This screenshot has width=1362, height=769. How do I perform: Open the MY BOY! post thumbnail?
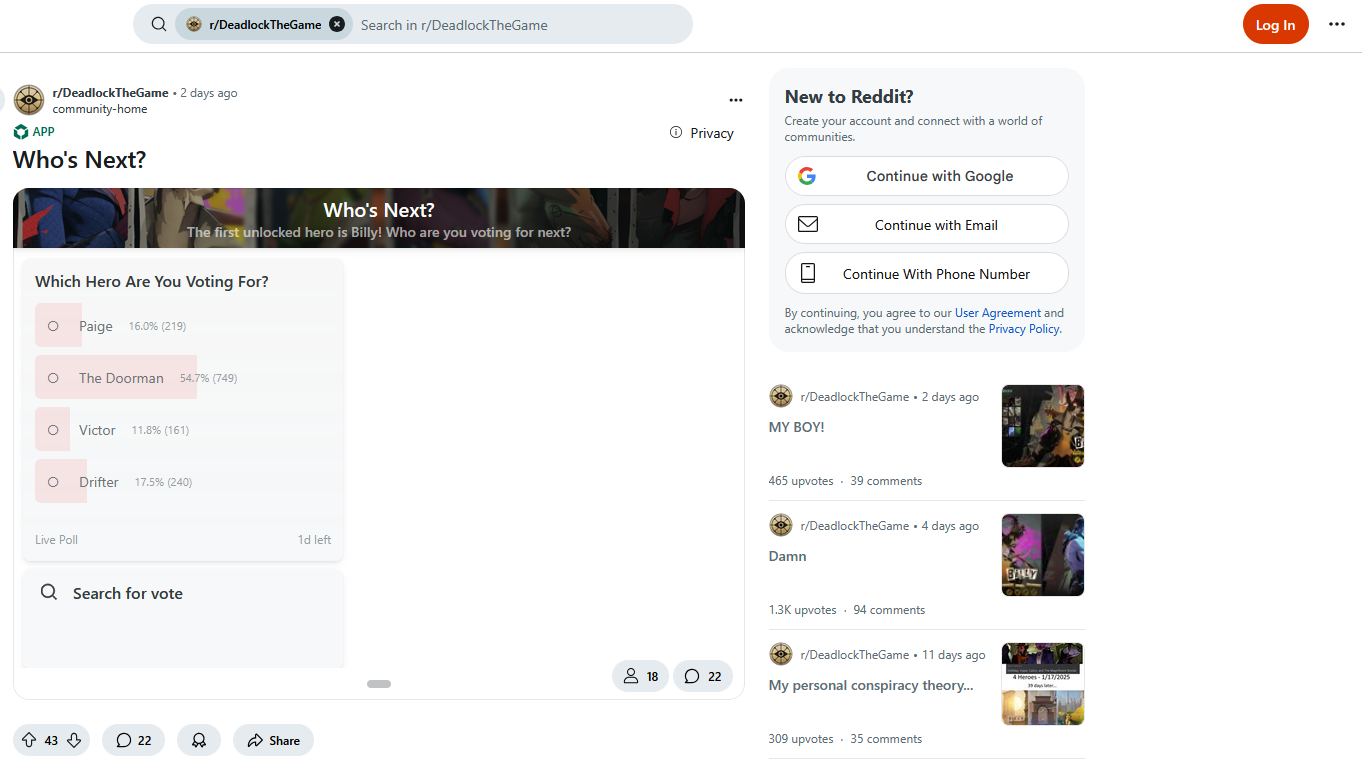click(1043, 426)
